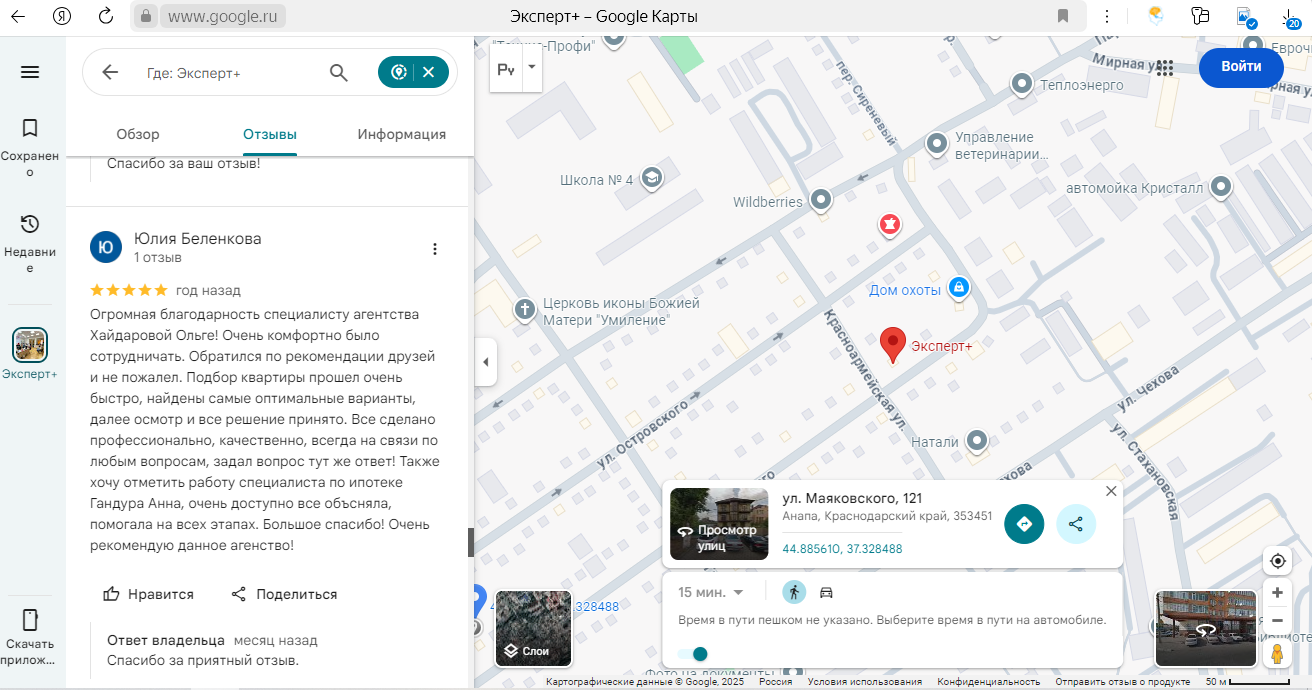
Task: Open the Google Maps hamburger menu
Action: [30, 72]
